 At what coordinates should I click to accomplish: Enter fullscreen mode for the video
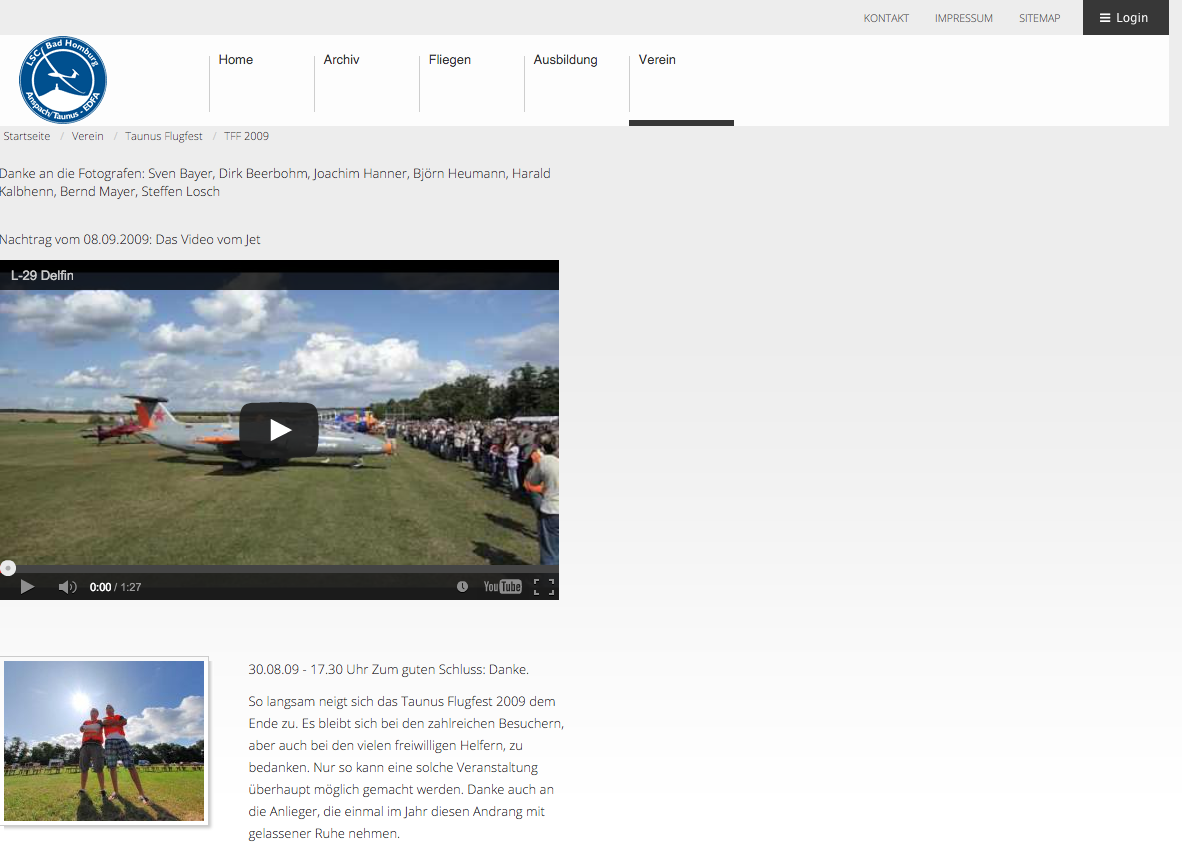point(544,586)
